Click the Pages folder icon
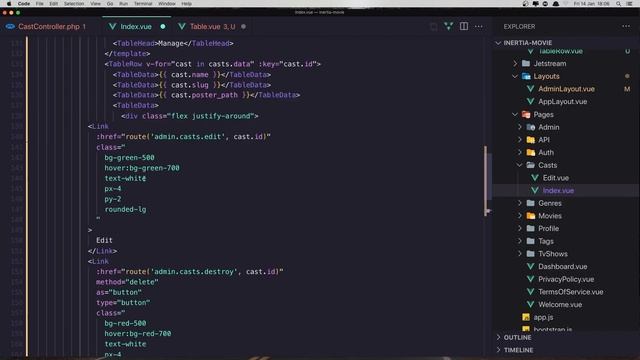Screen dimensions: 640x360 click(526, 114)
